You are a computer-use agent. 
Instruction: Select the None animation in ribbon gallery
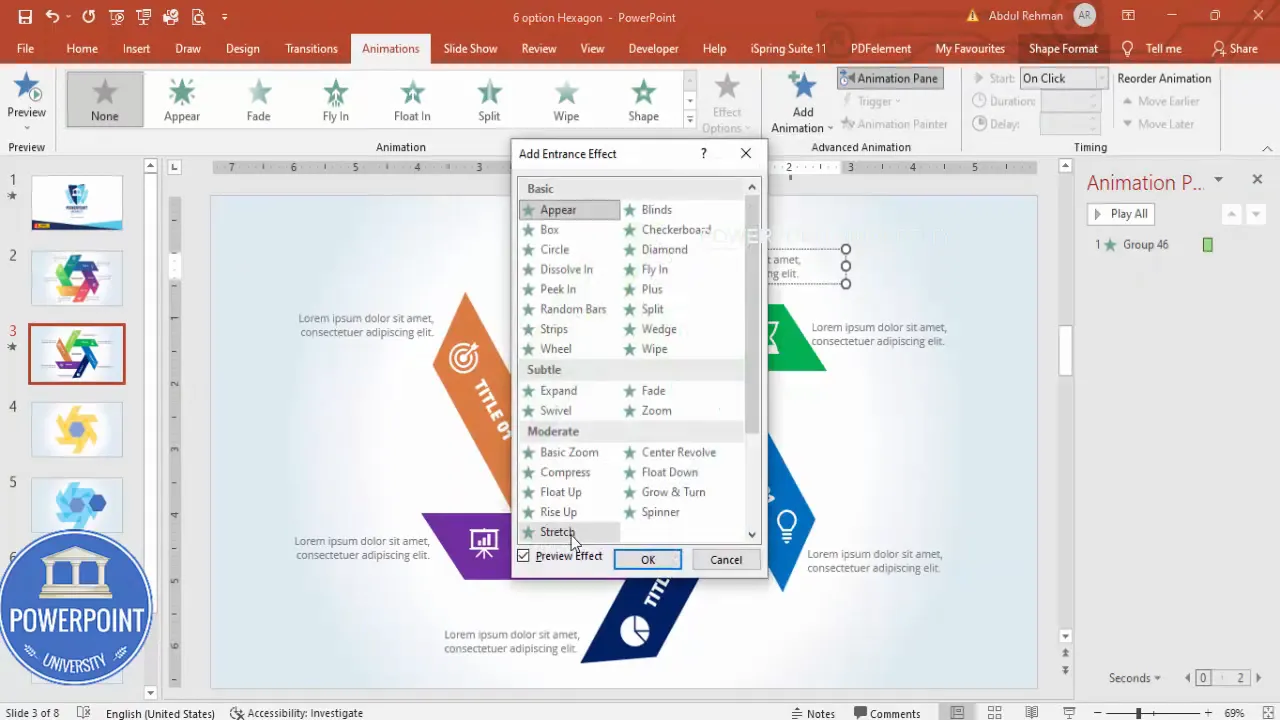[x=105, y=100]
